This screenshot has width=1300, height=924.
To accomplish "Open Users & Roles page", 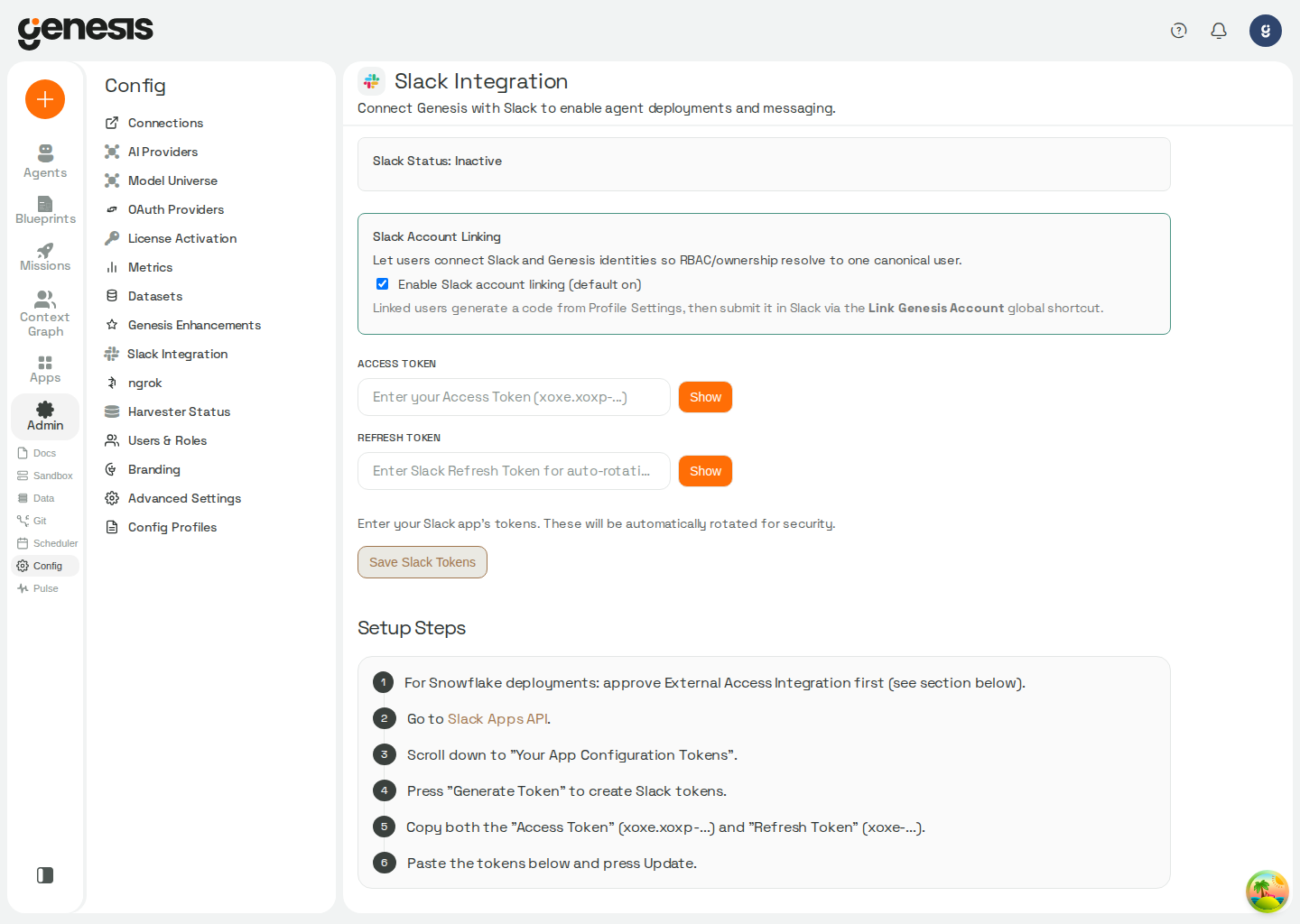I will [x=156, y=440].
